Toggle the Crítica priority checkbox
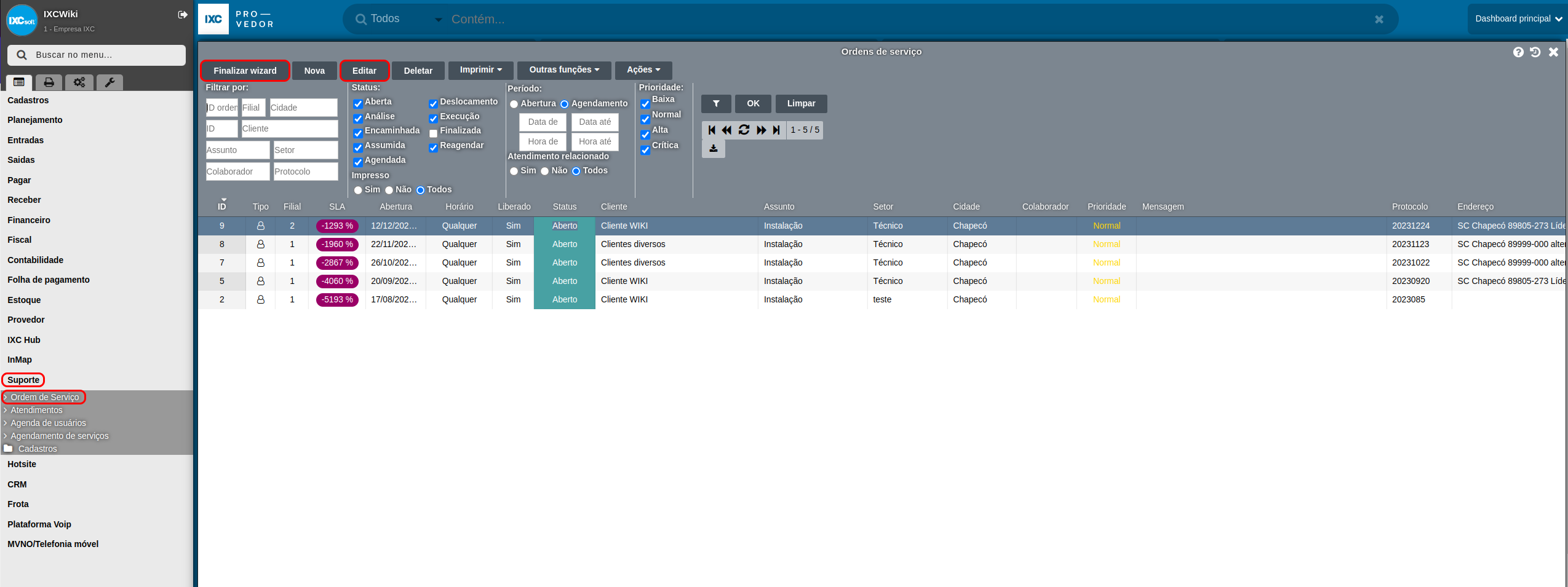This screenshot has width=1568, height=587. pos(645,150)
